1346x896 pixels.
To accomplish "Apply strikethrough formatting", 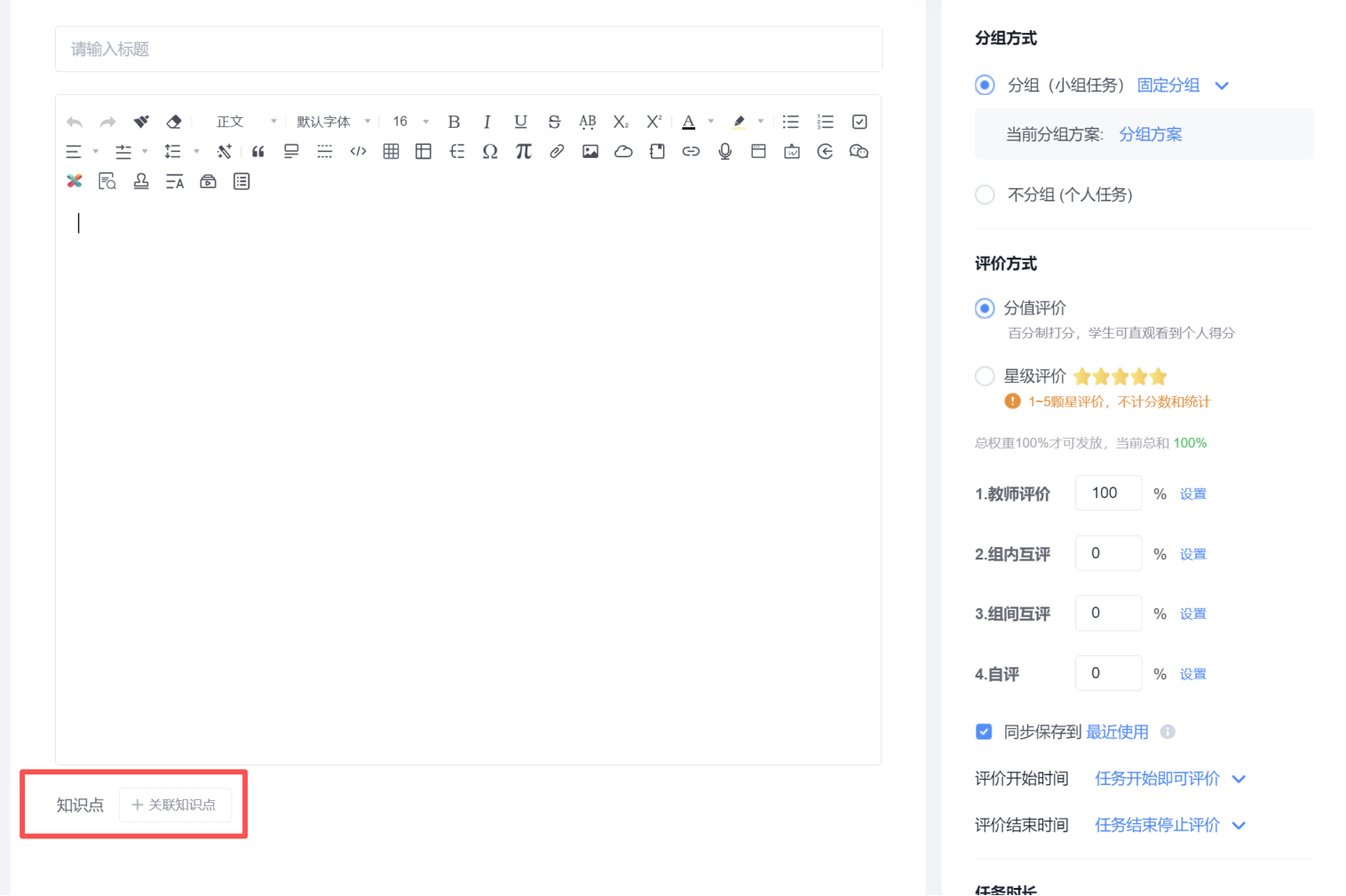I will [554, 122].
